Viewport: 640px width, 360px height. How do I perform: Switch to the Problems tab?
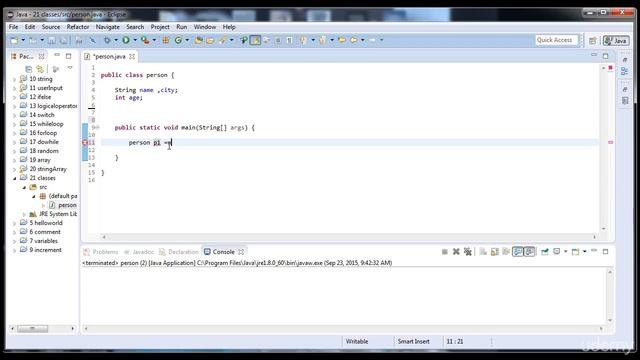[x=101, y=252]
